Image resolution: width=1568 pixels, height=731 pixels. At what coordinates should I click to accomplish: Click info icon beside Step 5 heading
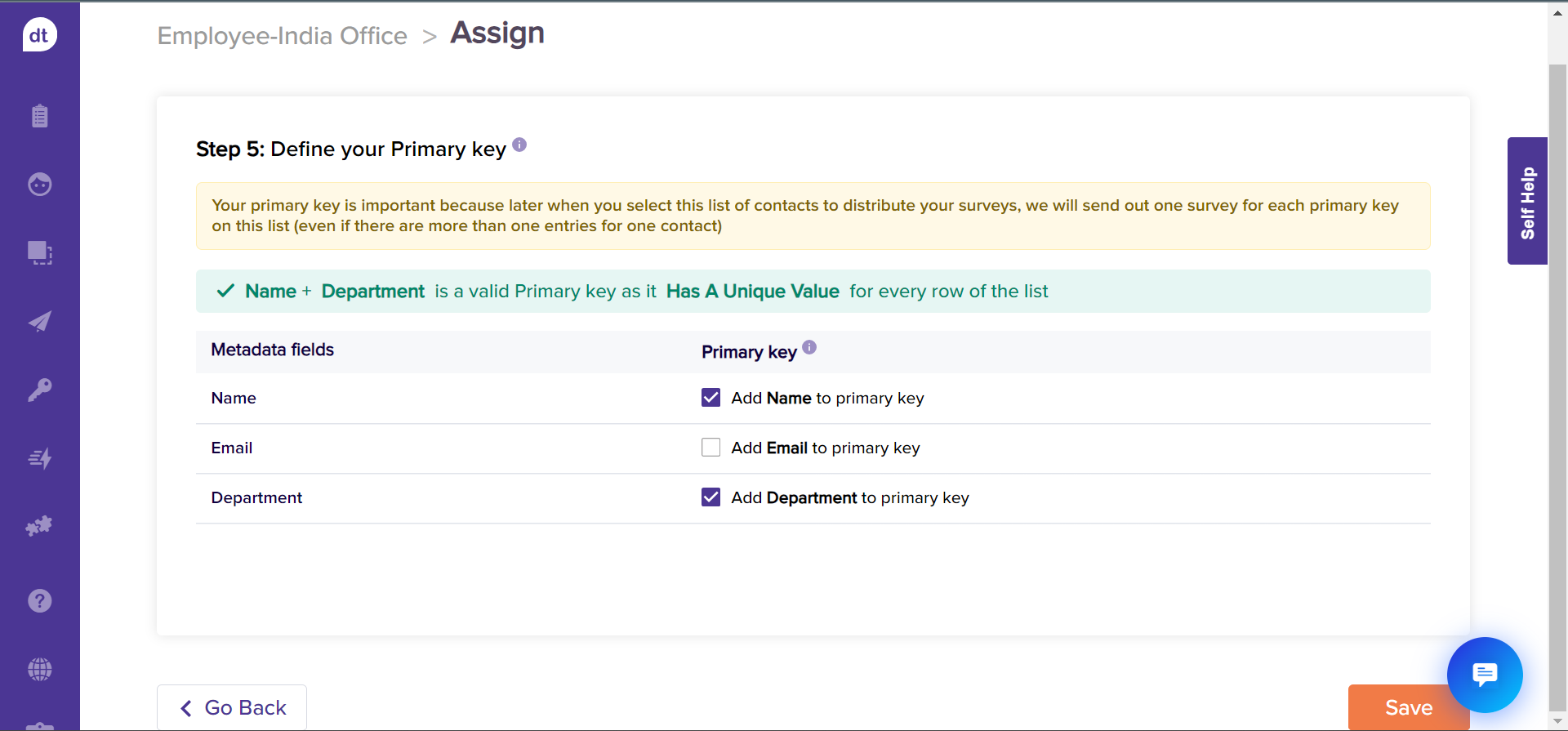pyautogui.click(x=519, y=145)
